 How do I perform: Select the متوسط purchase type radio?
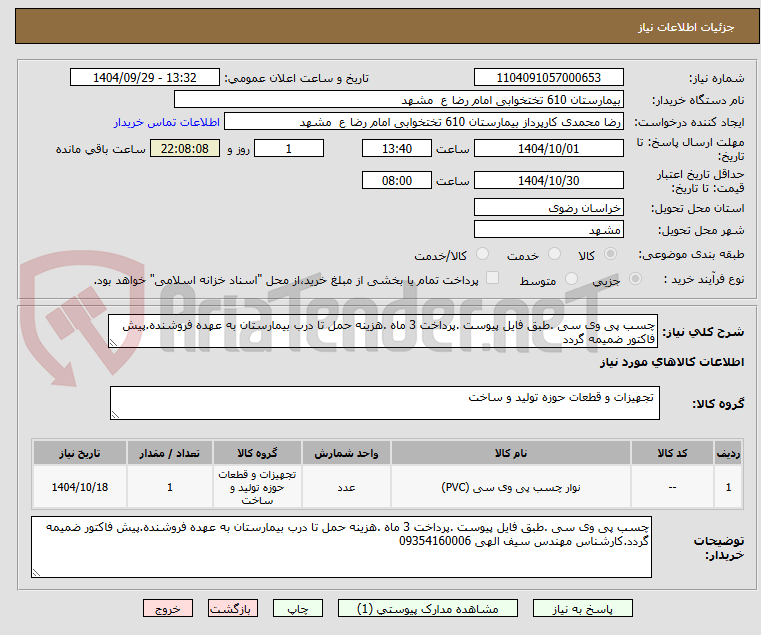coord(571,279)
